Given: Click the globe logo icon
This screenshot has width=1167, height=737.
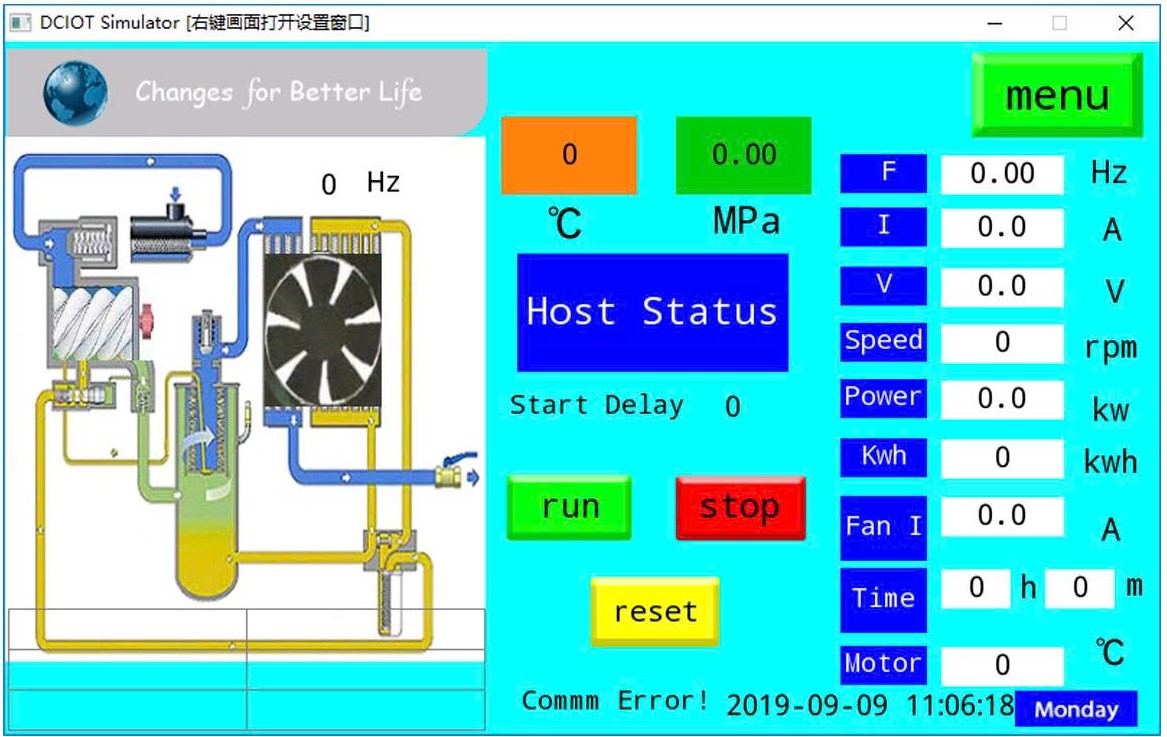Looking at the screenshot, I should tap(75, 92).
